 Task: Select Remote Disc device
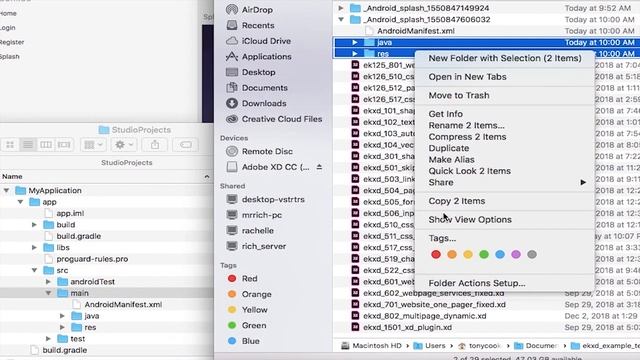click(x=259, y=151)
